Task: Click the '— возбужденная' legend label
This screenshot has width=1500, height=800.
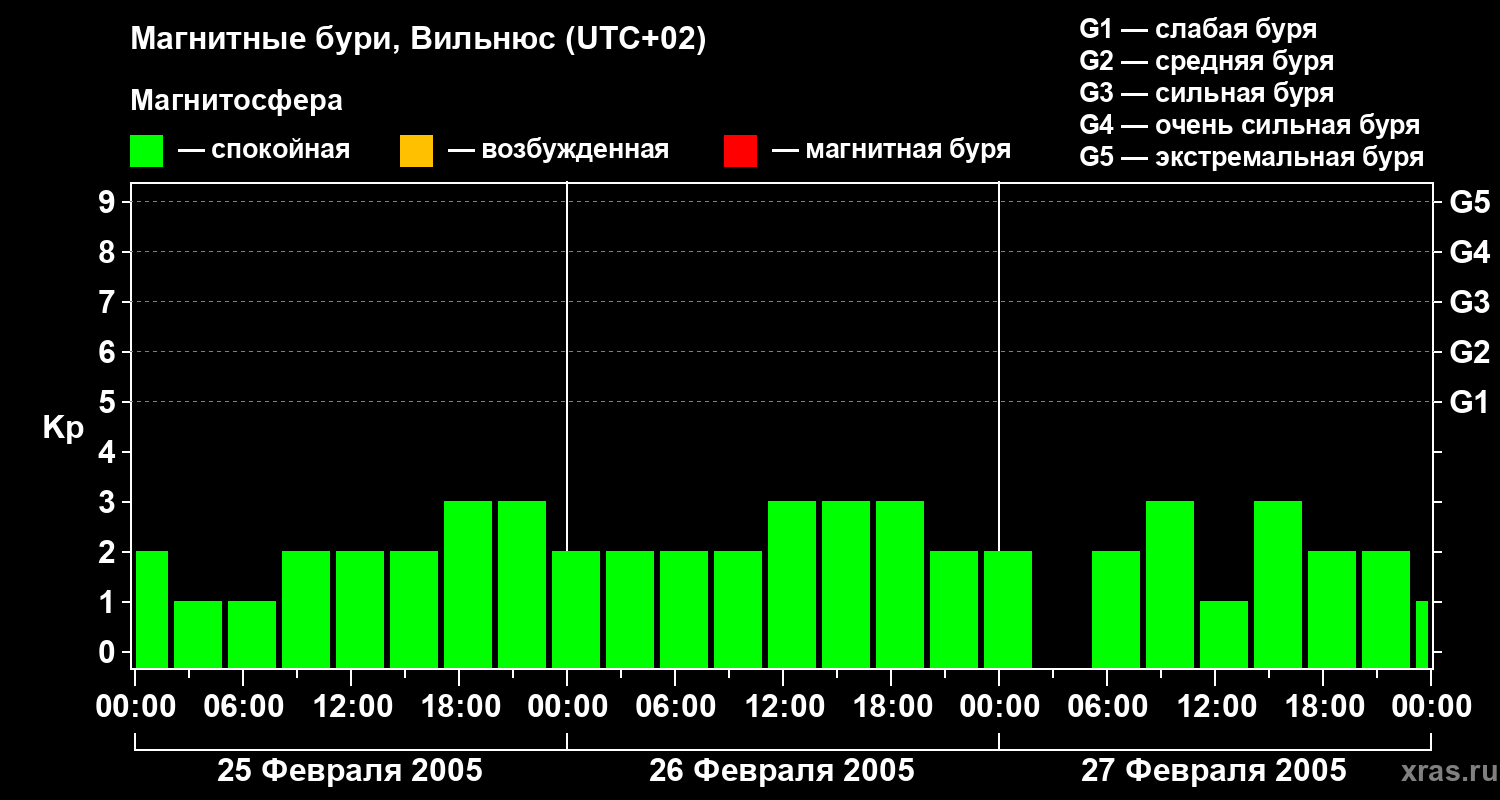Action: point(558,150)
